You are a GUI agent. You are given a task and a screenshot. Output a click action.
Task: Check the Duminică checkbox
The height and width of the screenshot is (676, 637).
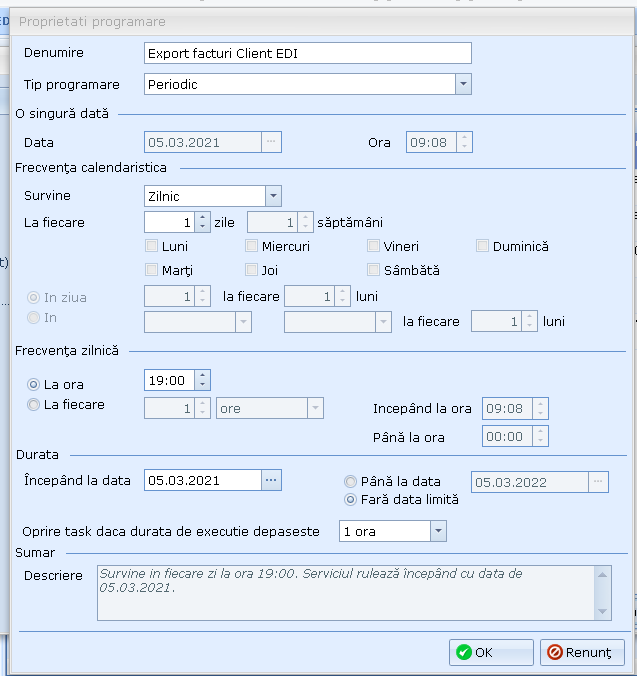pos(482,246)
